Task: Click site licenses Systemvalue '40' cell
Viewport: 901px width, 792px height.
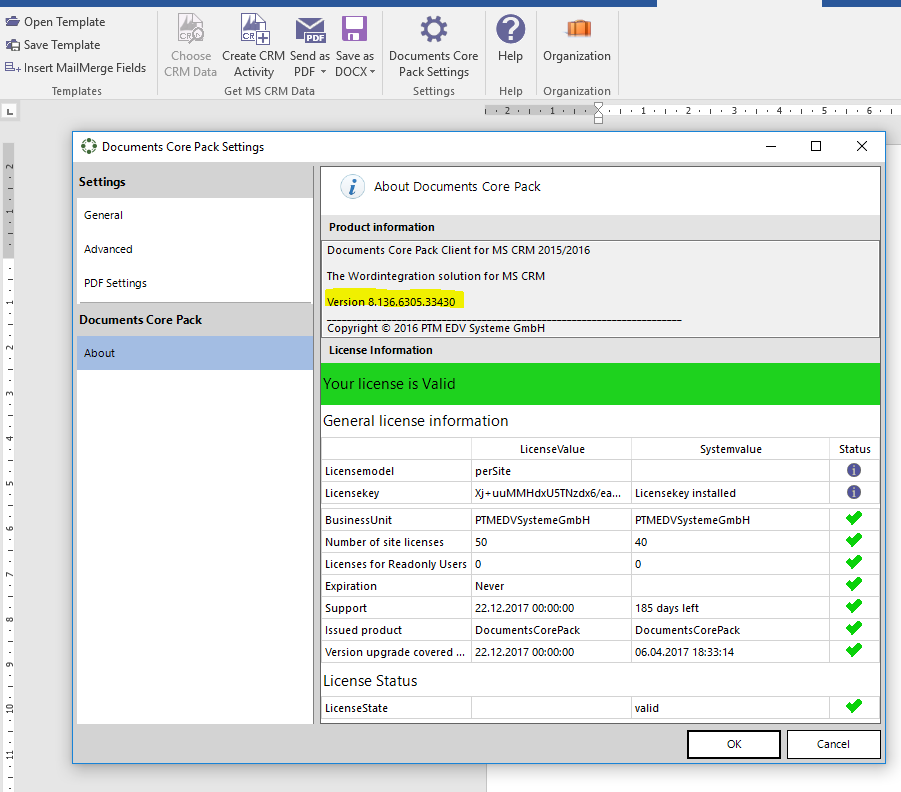Action: (x=730, y=542)
